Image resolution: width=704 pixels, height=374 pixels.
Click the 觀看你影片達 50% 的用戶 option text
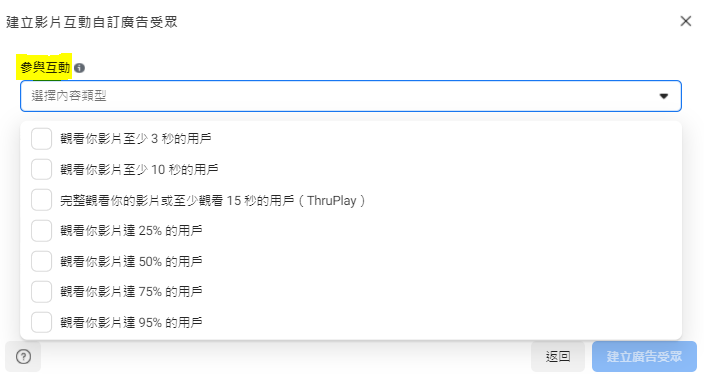pyautogui.click(x=131, y=261)
